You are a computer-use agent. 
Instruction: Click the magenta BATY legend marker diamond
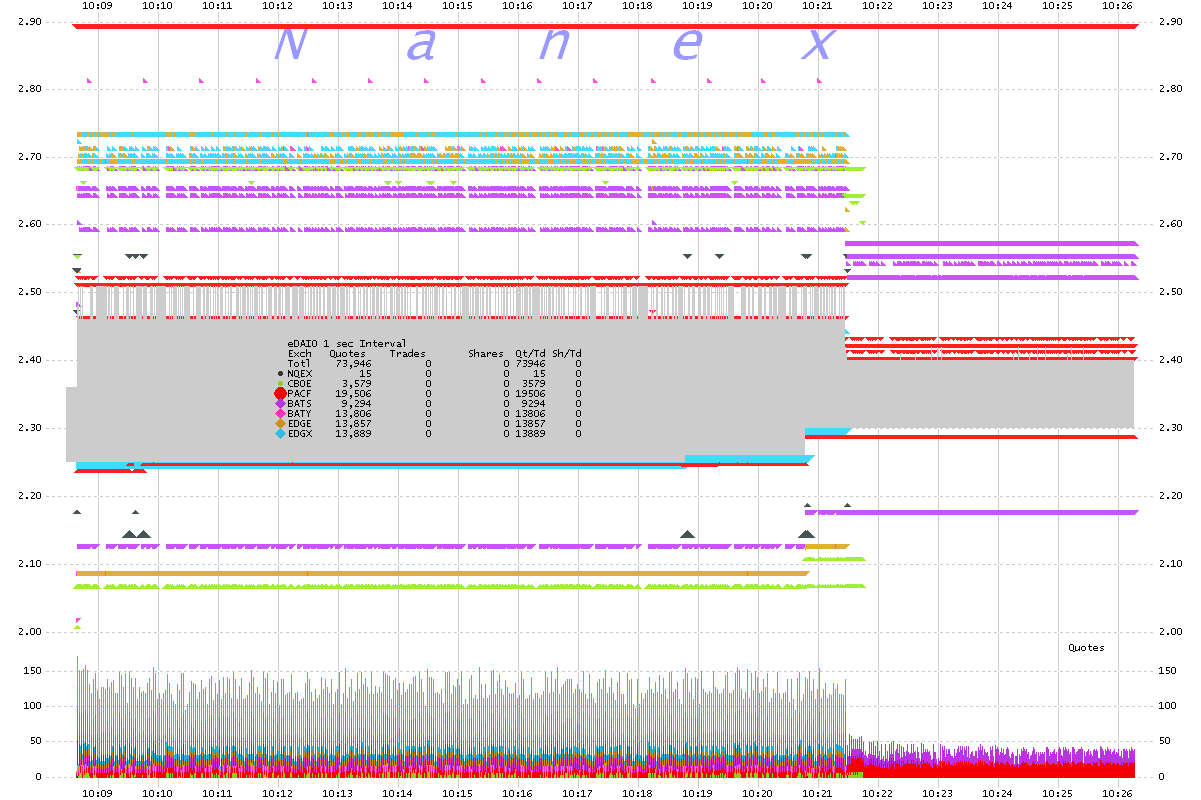click(x=280, y=413)
